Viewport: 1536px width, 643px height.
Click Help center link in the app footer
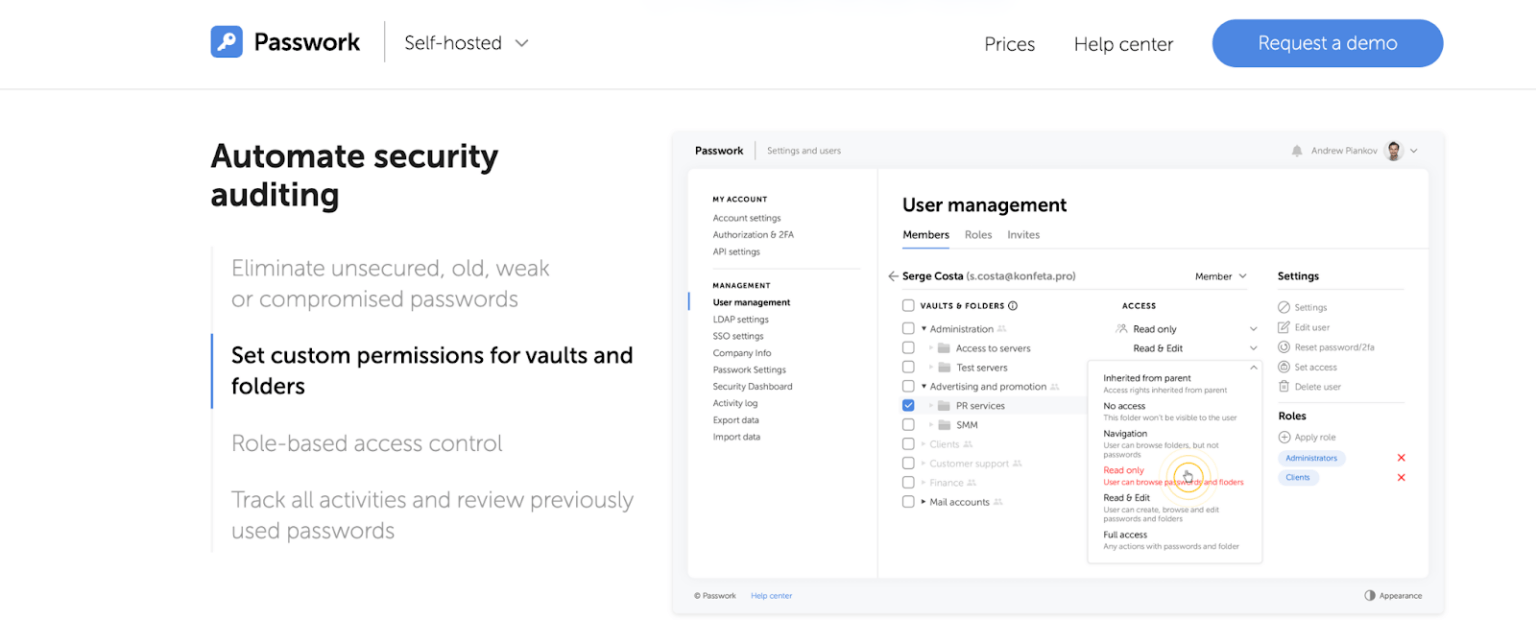(771, 596)
